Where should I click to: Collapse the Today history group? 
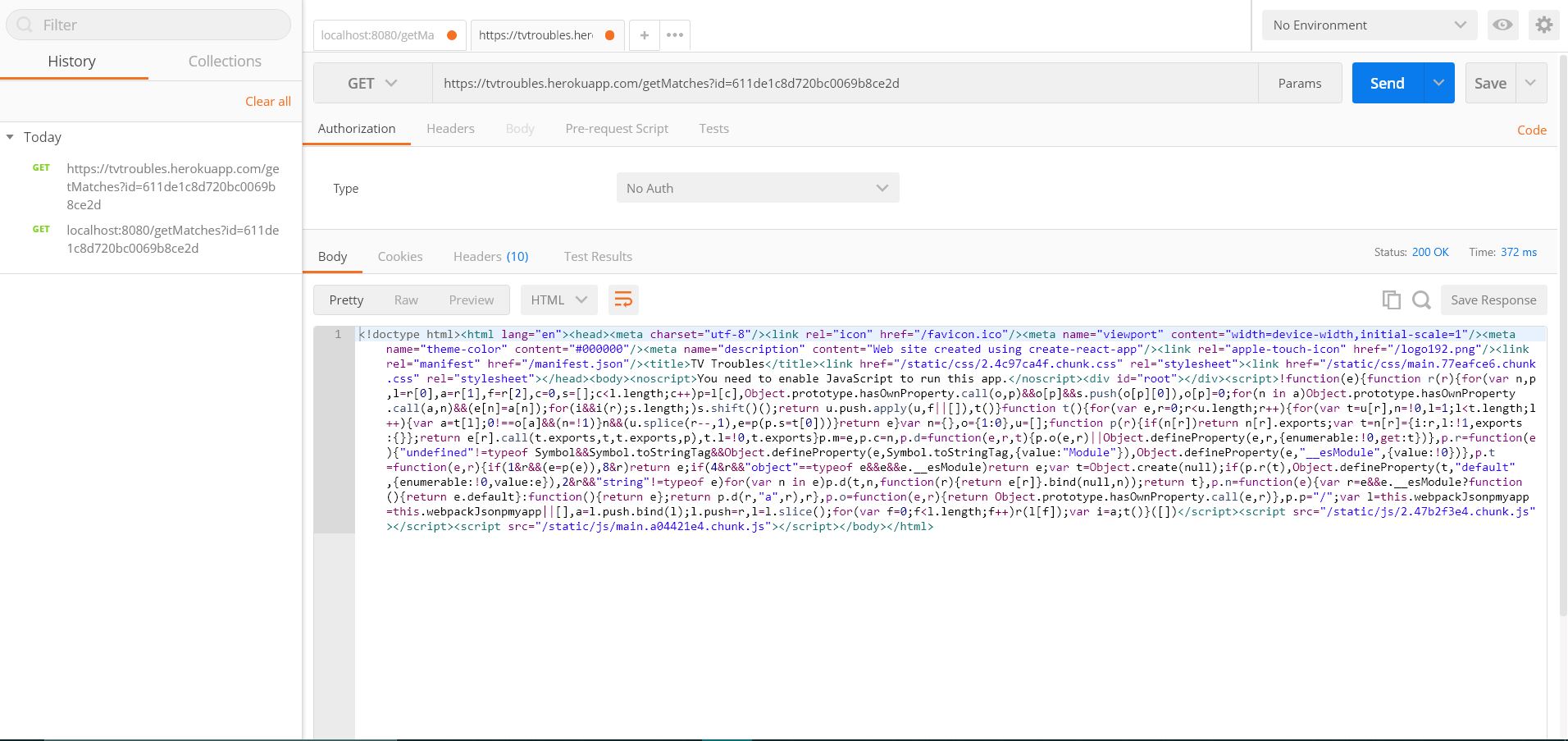coord(10,137)
